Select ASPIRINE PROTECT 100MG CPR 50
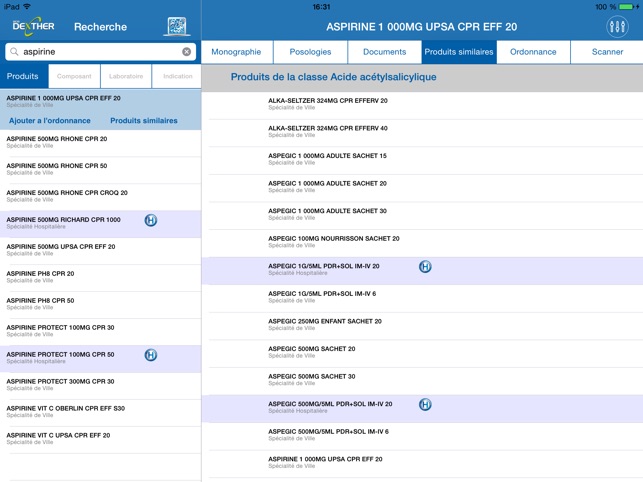The width and height of the screenshot is (643, 482). 100,359
